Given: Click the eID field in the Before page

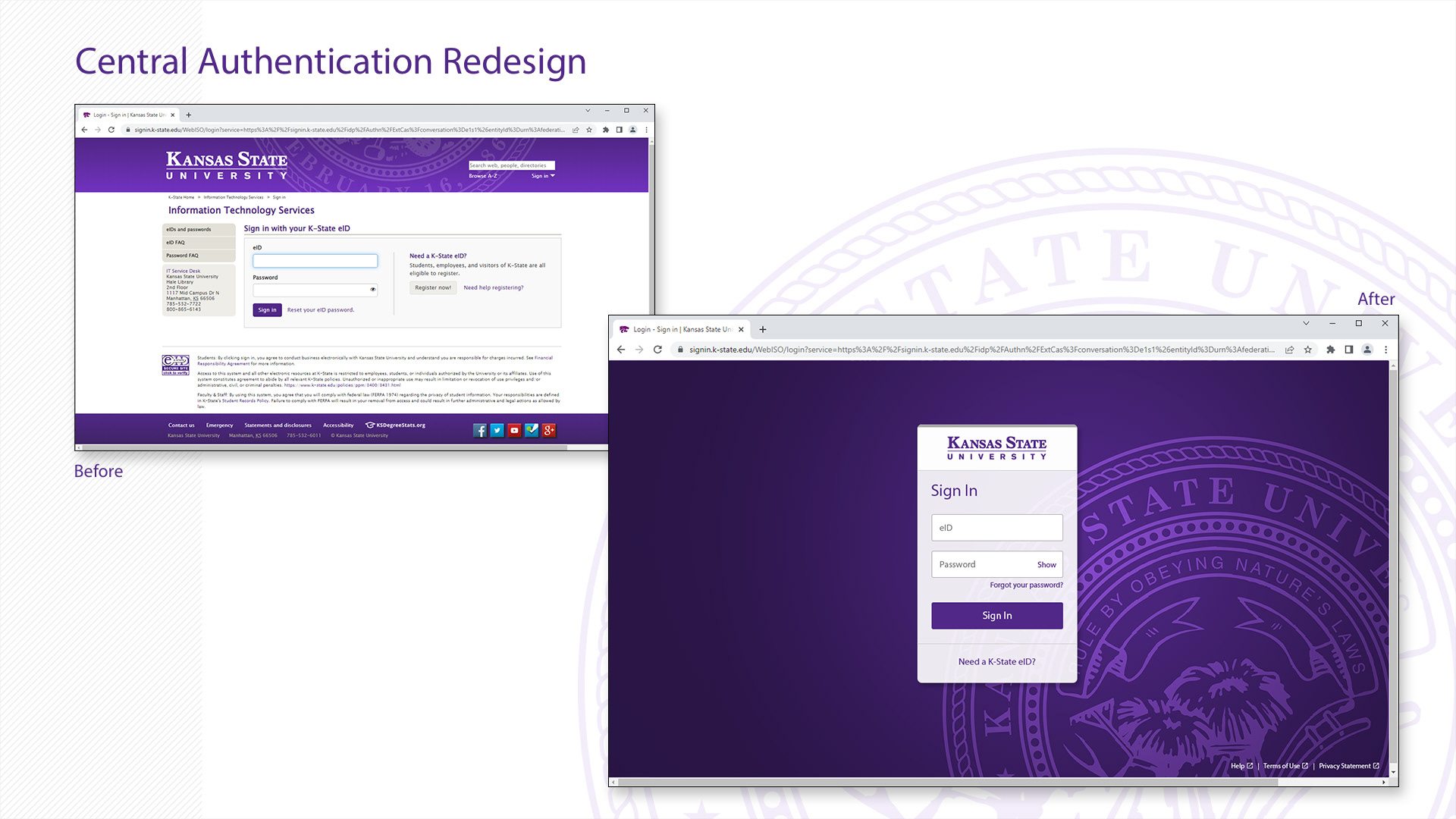Looking at the screenshot, I should tap(315, 261).
